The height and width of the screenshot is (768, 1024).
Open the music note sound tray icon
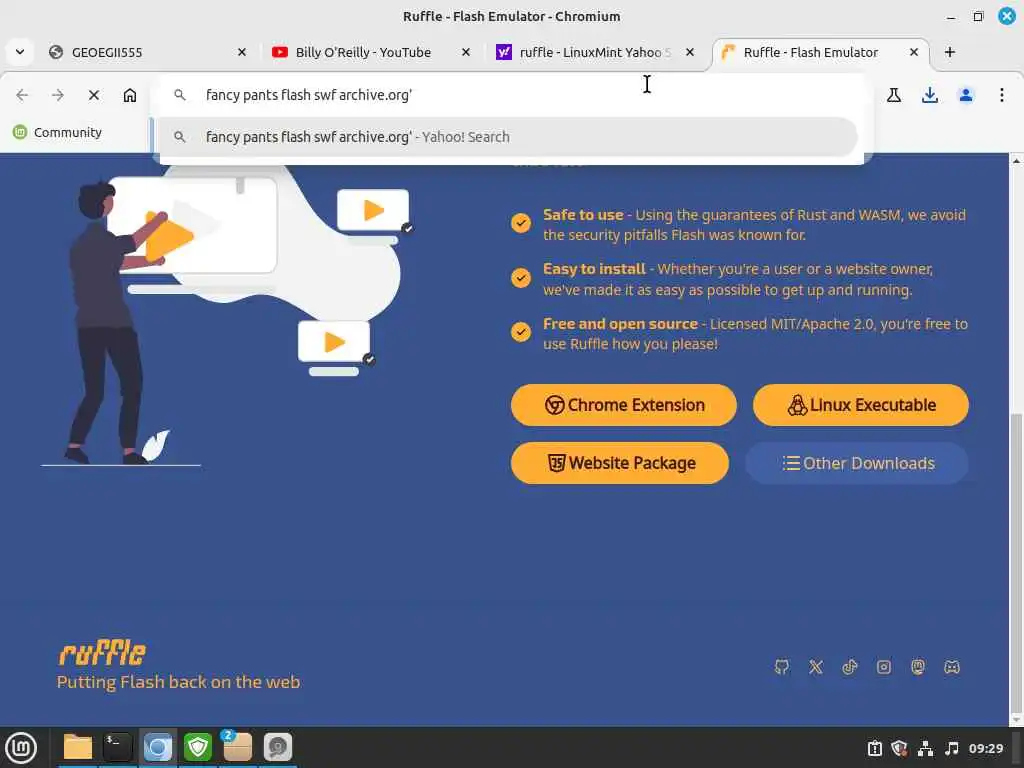coord(952,748)
